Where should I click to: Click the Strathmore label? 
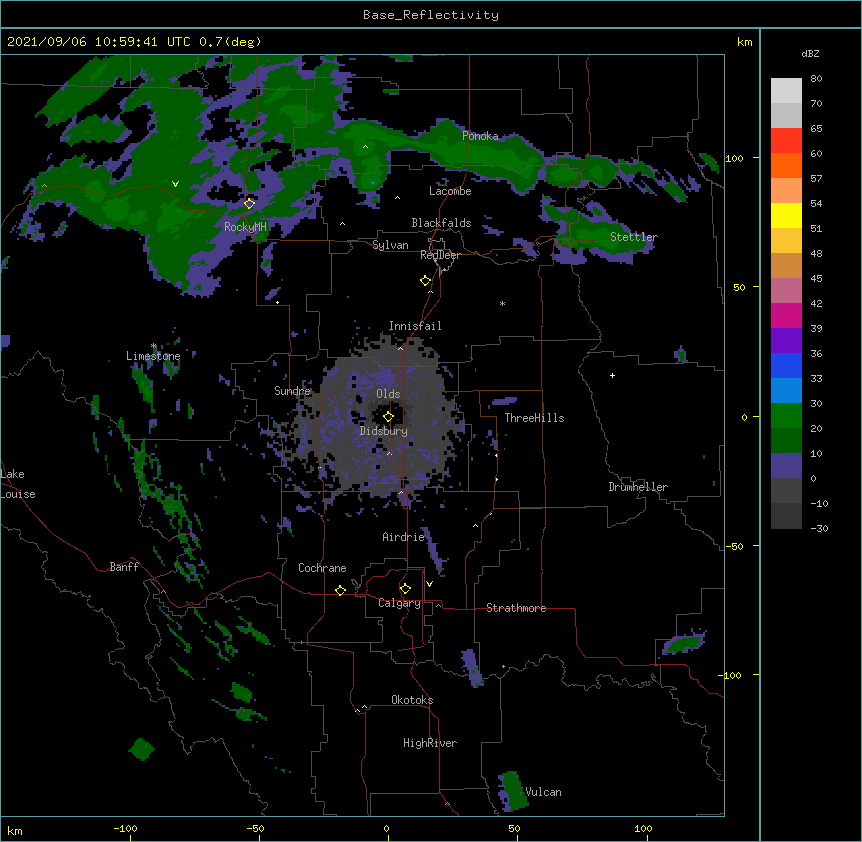point(516,608)
